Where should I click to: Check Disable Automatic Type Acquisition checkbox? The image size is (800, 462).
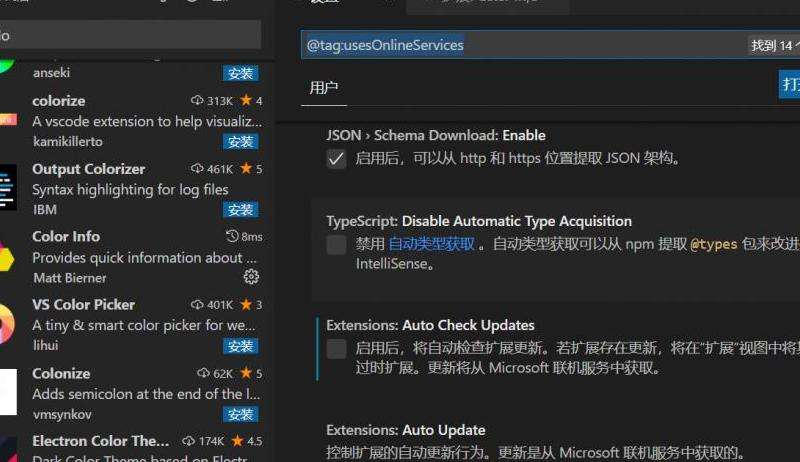336,245
